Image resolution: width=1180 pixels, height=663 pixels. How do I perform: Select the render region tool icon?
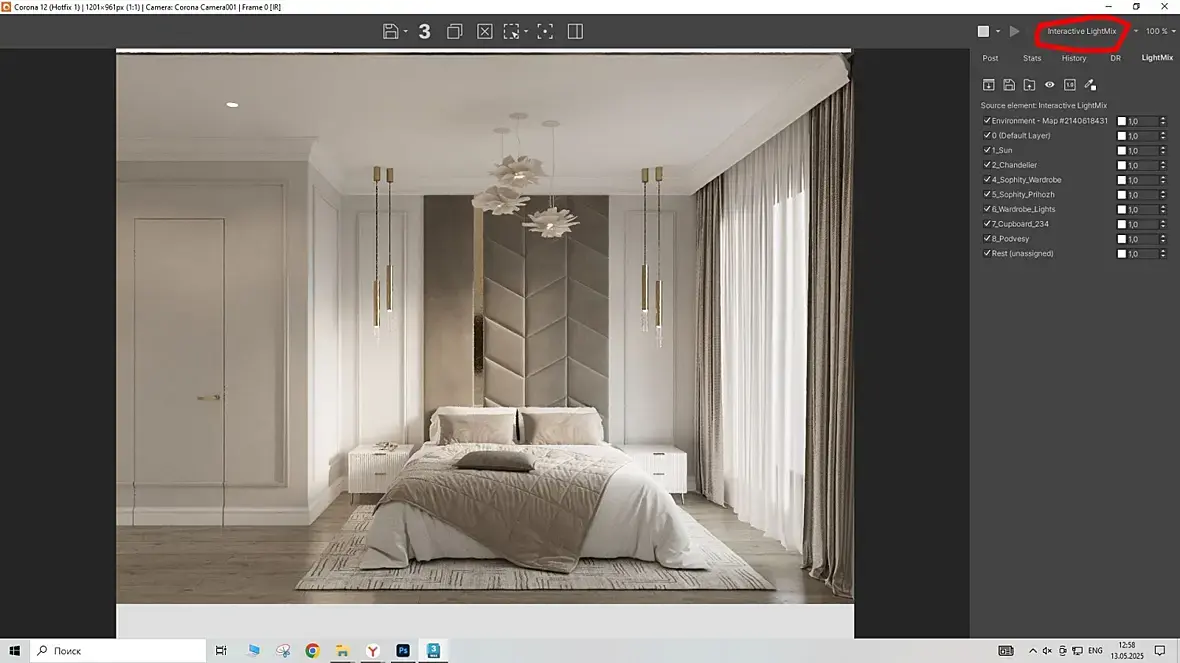(x=512, y=32)
